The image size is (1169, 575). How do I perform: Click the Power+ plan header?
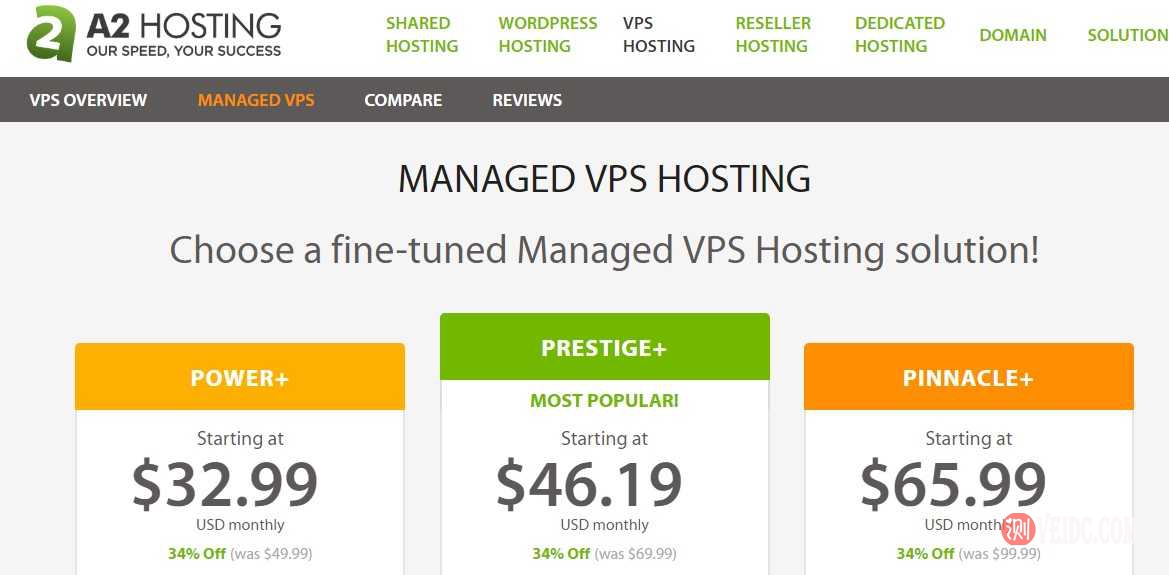click(x=240, y=378)
